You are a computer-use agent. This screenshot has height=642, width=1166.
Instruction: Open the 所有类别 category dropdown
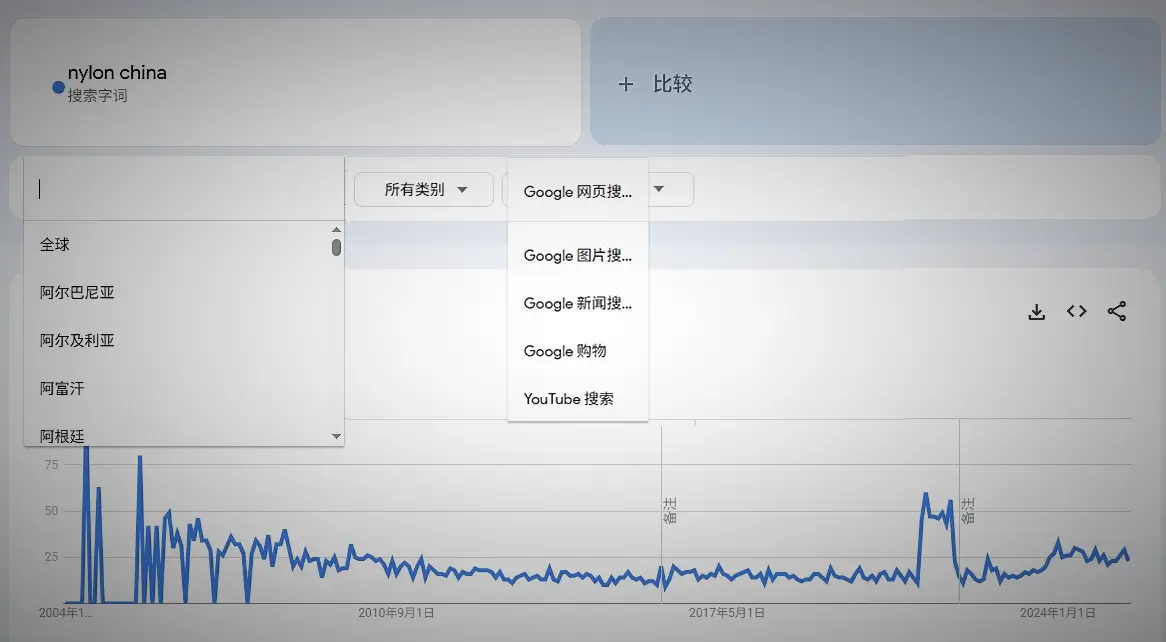tap(424, 190)
